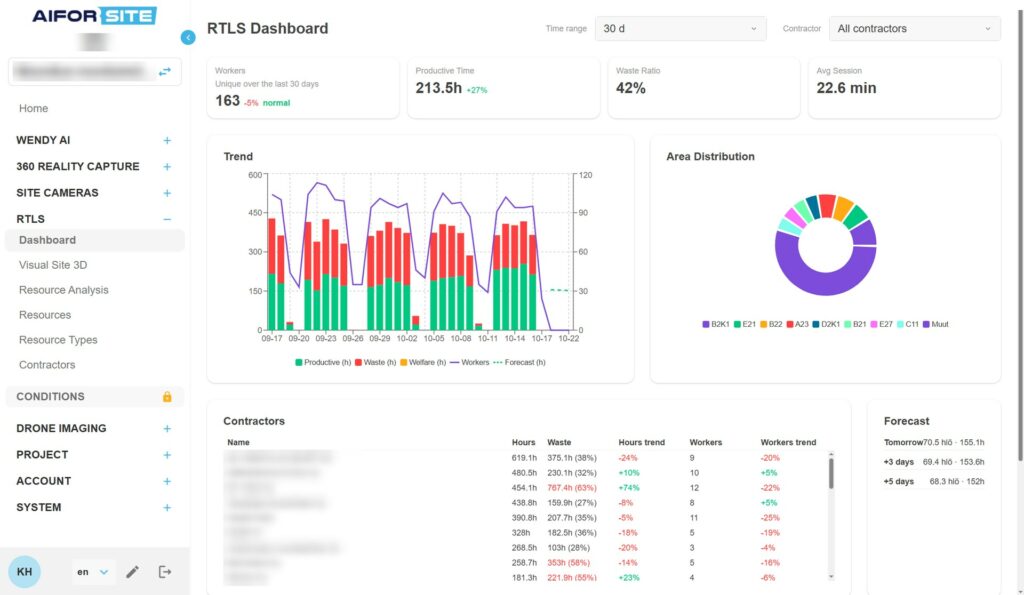Expand the DRONE IMAGING plus icon
The image size is (1024, 595).
pyautogui.click(x=167, y=428)
